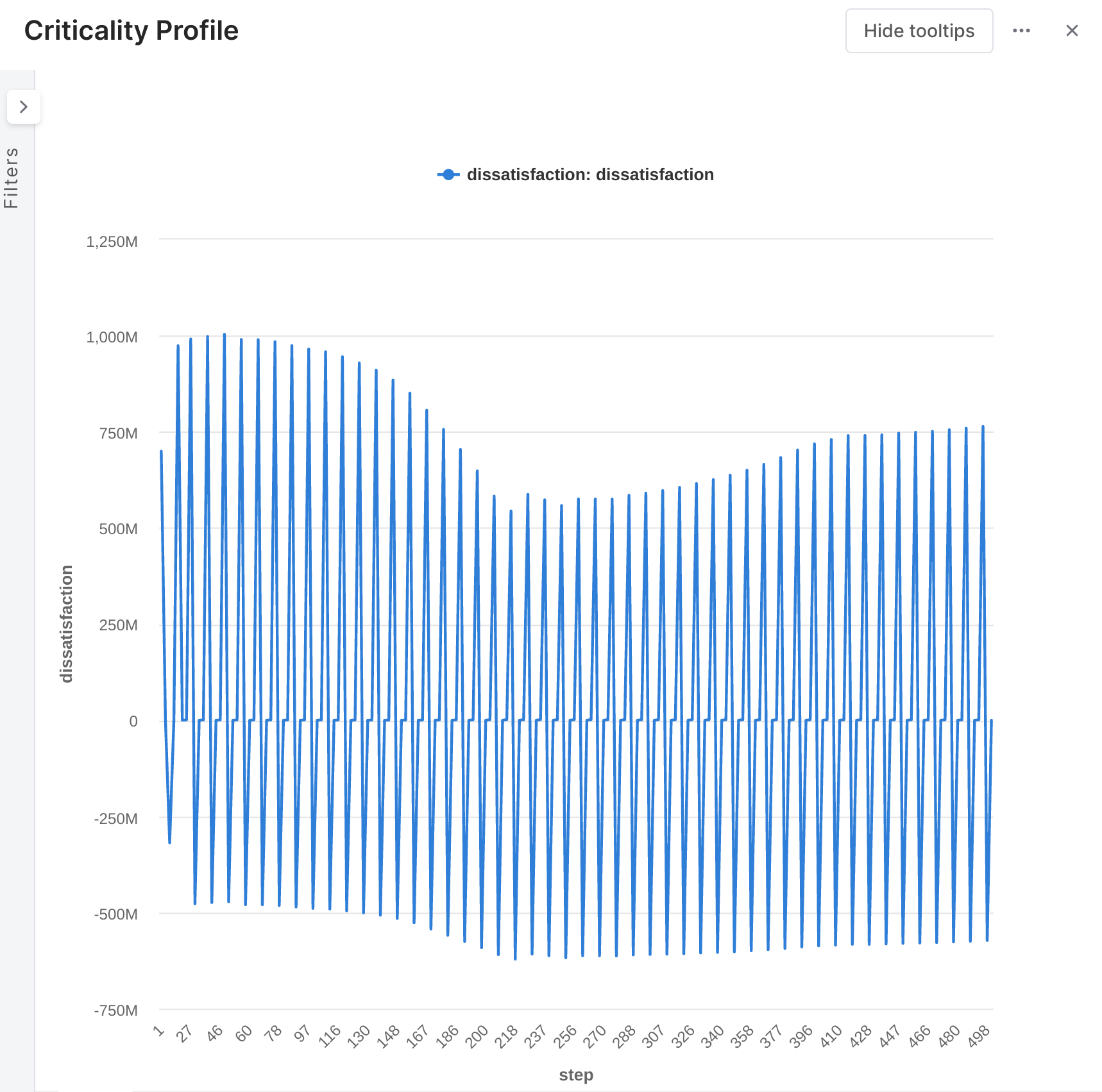The height and width of the screenshot is (1092, 1102).
Task: Click the x-axis tick label 1
Action: tap(159, 1031)
